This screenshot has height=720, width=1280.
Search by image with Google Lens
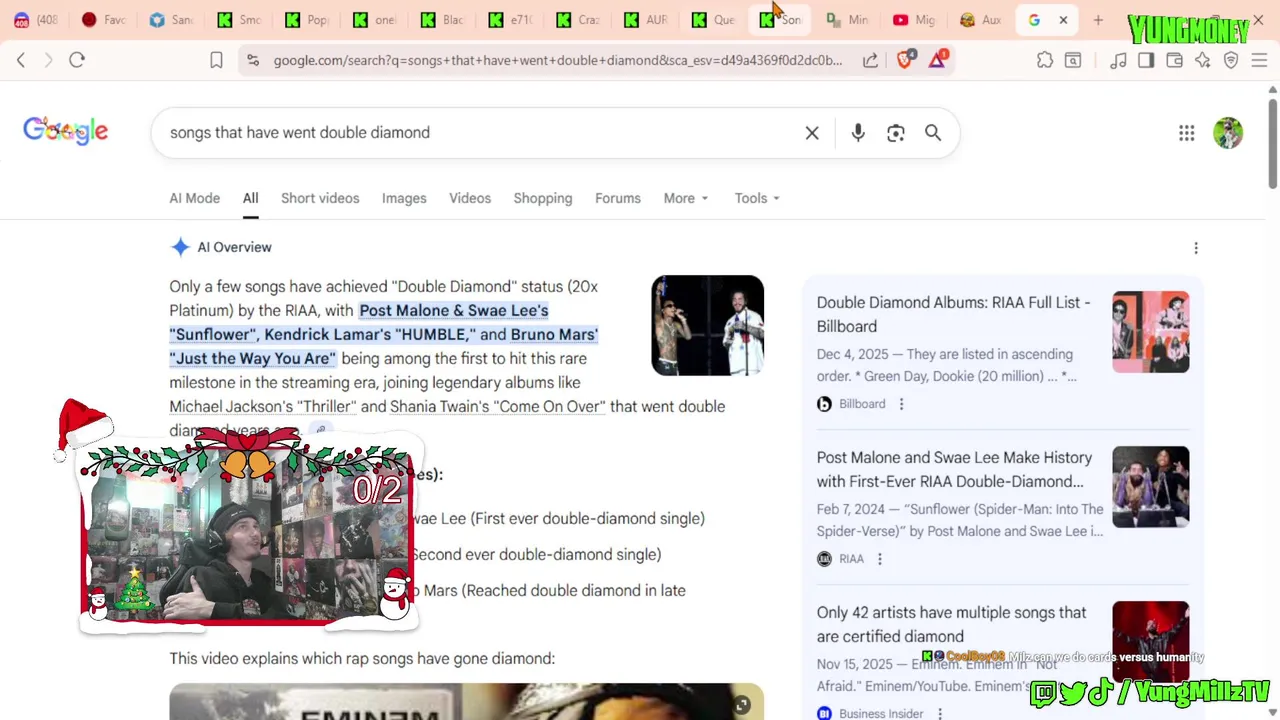pyautogui.click(x=896, y=133)
